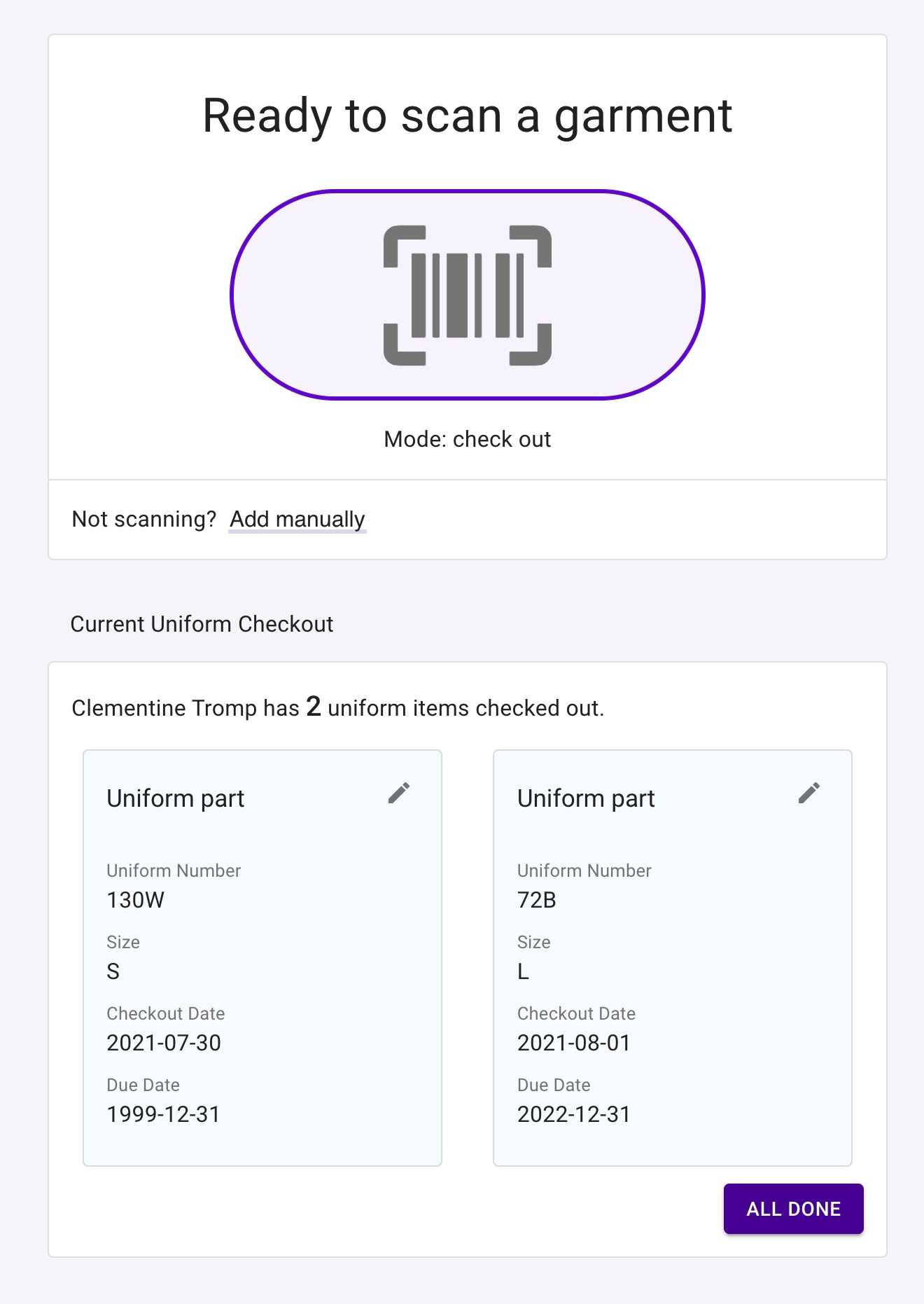Click 'Uniform part' title on 72B card

click(586, 798)
